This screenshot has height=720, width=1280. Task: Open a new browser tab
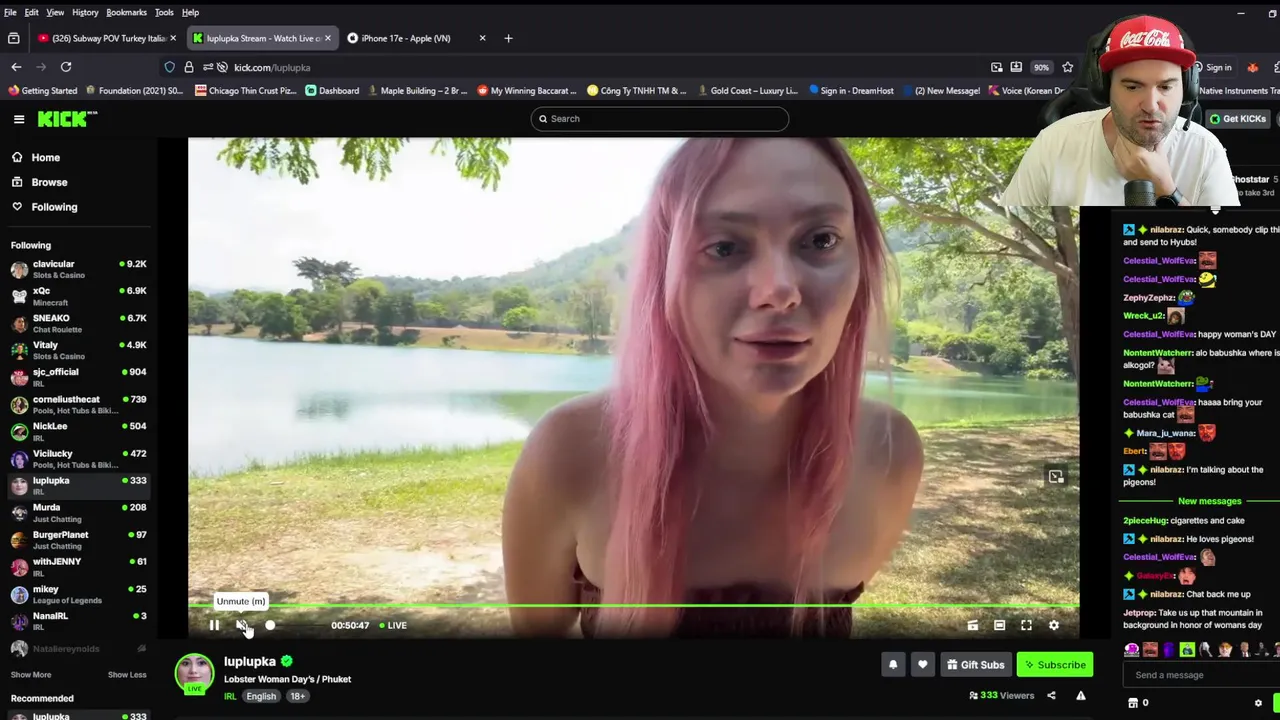508,38
